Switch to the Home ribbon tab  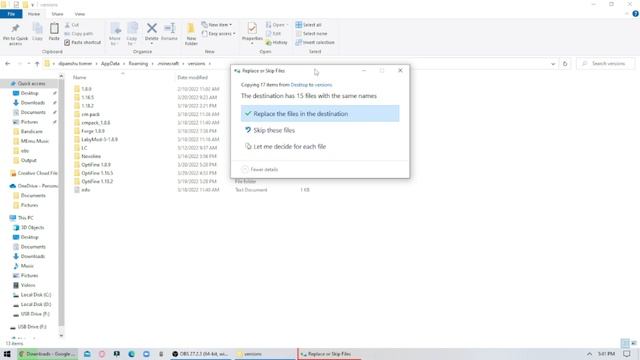click(x=34, y=14)
